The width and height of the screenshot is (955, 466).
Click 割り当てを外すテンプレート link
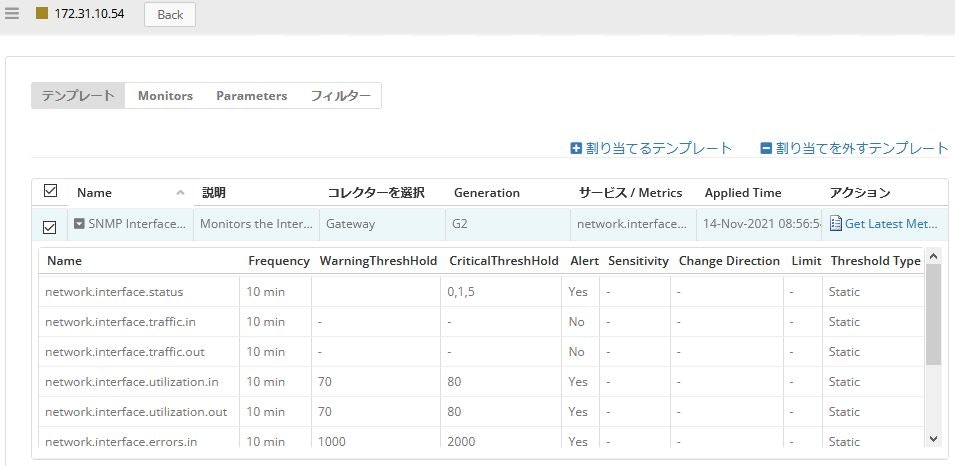coord(862,148)
